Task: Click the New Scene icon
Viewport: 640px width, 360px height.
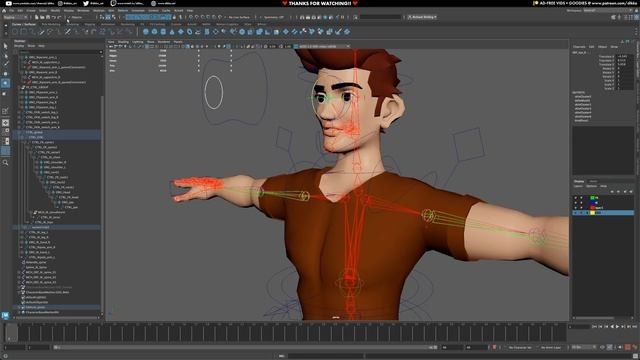Action: point(37,17)
